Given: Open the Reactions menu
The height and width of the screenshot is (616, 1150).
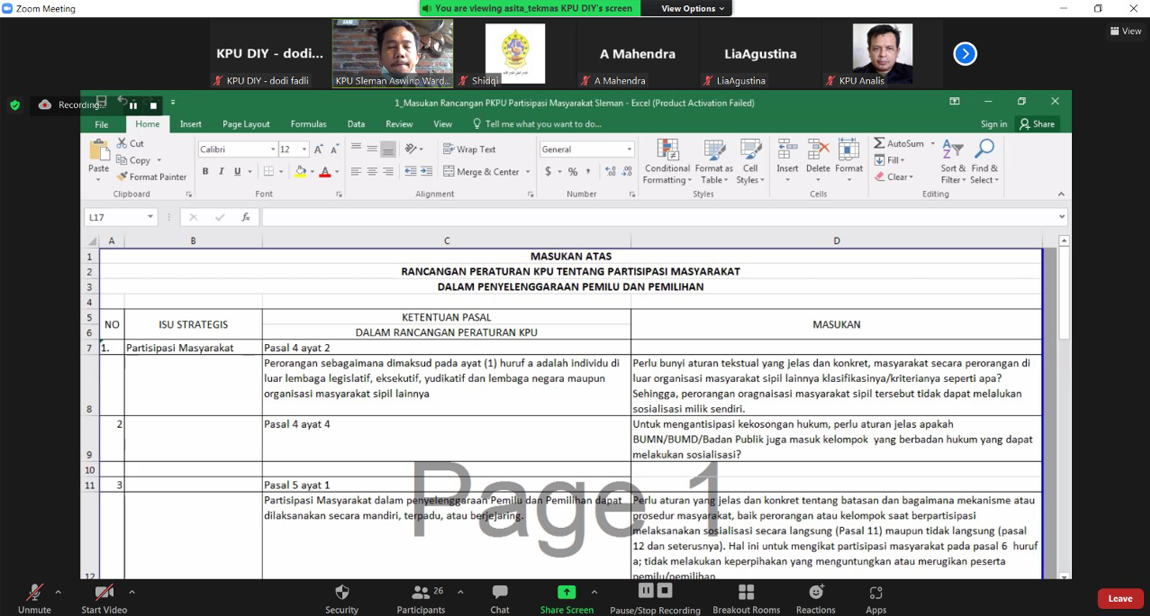Looking at the screenshot, I should (815, 593).
